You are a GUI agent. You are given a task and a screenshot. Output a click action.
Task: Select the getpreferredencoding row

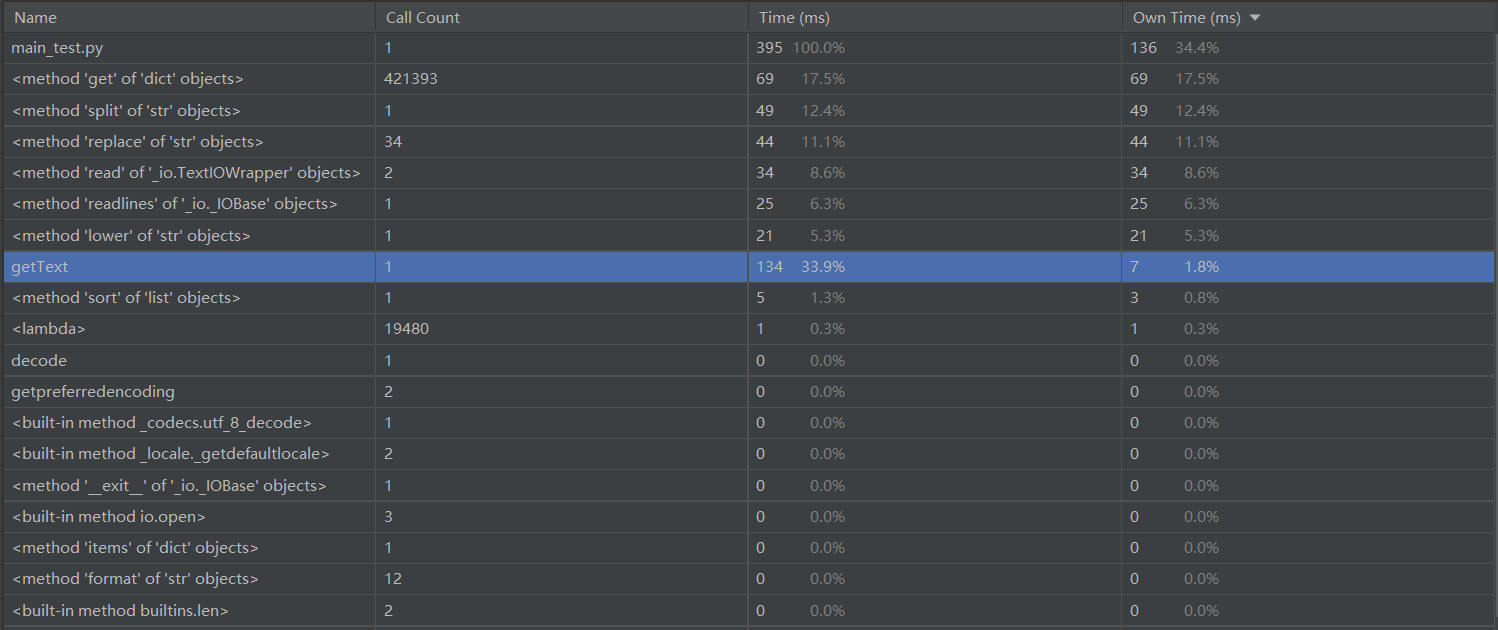[x=93, y=392]
